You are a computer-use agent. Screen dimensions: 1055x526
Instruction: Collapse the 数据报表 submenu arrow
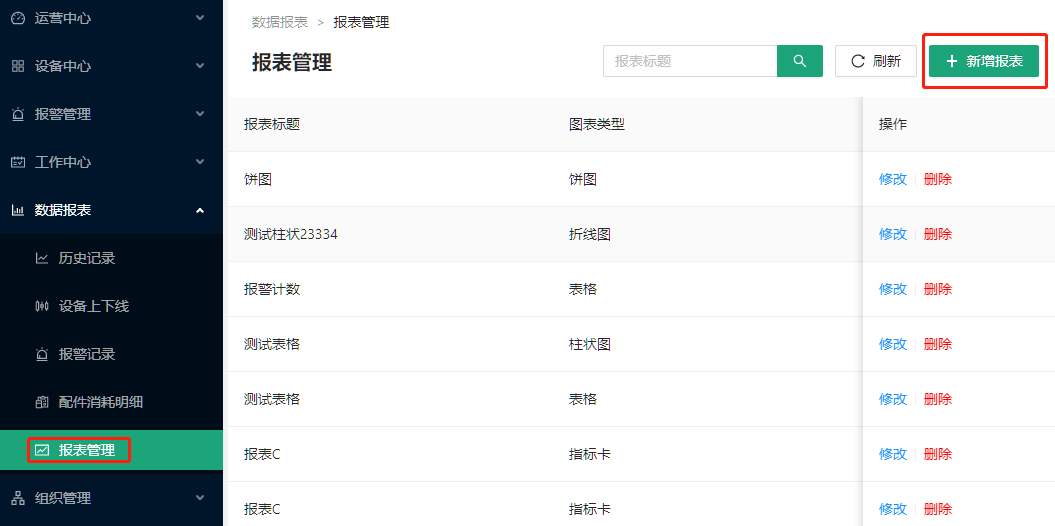point(200,210)
